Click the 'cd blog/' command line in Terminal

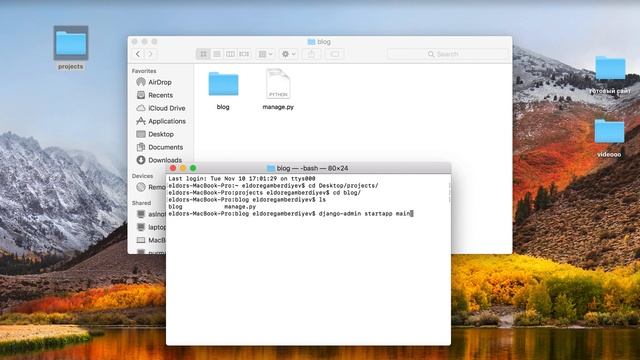click(264, 193)
